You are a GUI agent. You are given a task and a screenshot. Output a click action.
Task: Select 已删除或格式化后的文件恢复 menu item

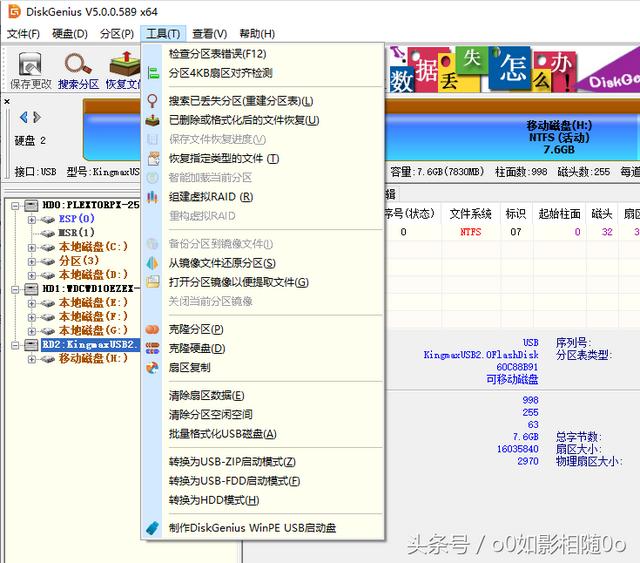click(x=262, y=120)
